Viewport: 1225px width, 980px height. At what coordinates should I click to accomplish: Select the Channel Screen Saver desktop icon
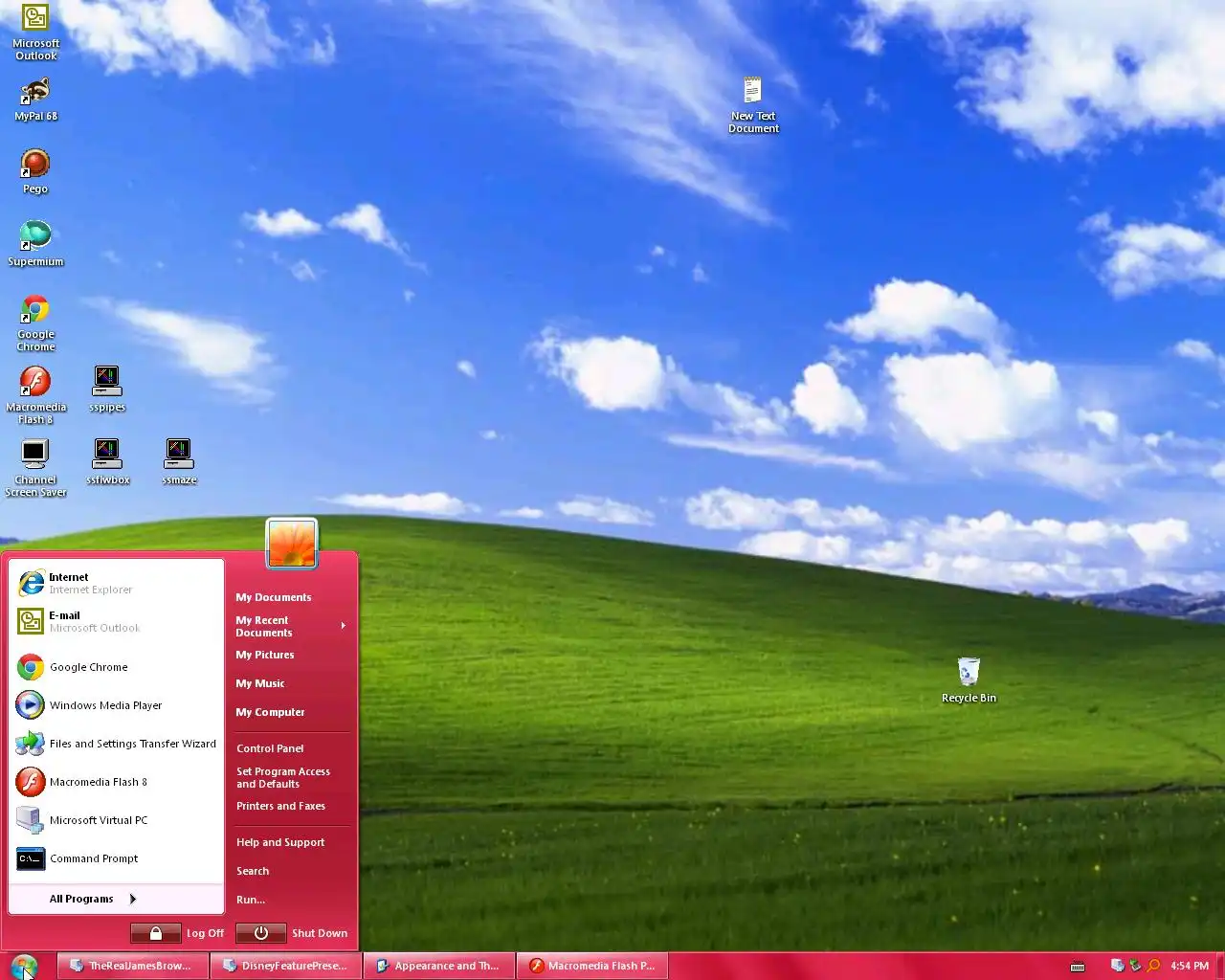pyautogui.click(x=35, y=468)
